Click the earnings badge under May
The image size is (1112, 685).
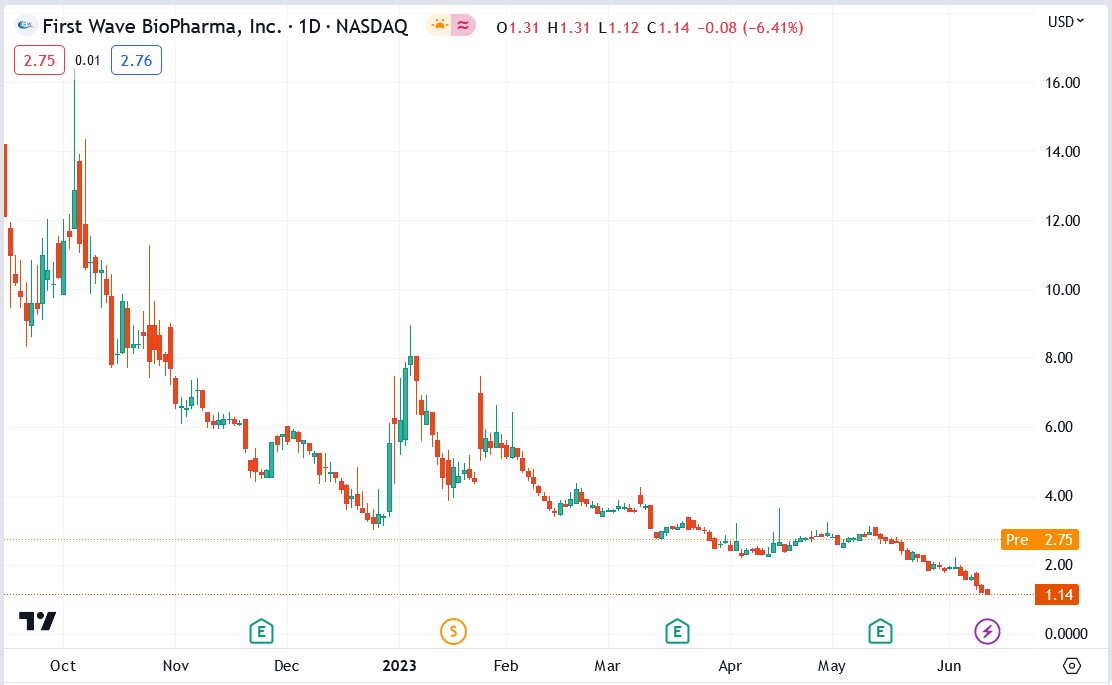pyautogui.click(x=879, y=631)
